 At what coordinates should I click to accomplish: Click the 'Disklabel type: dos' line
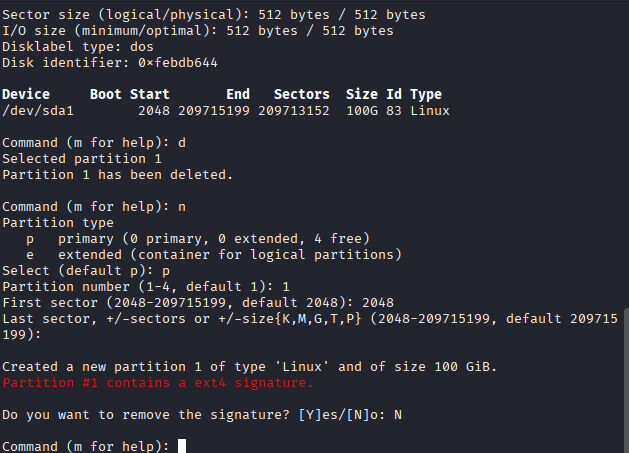[74, 47]
